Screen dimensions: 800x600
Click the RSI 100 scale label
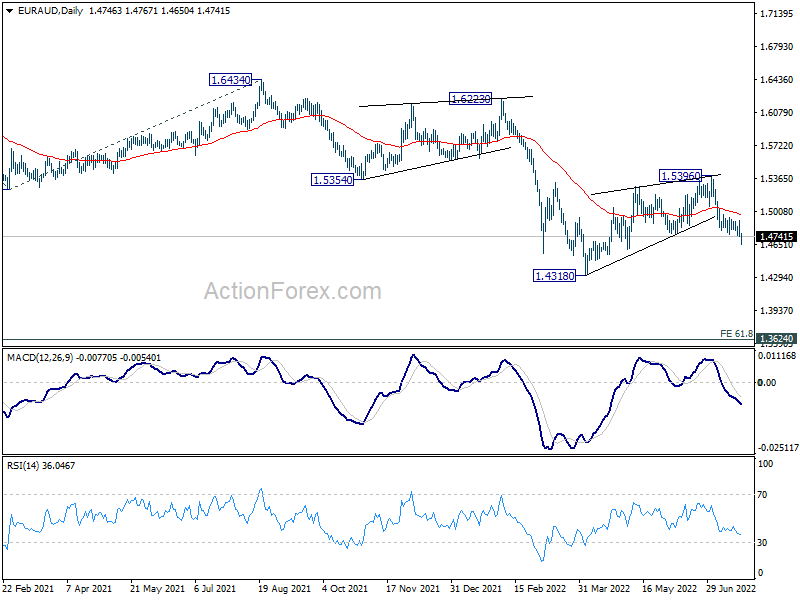[x=765, y=464]
